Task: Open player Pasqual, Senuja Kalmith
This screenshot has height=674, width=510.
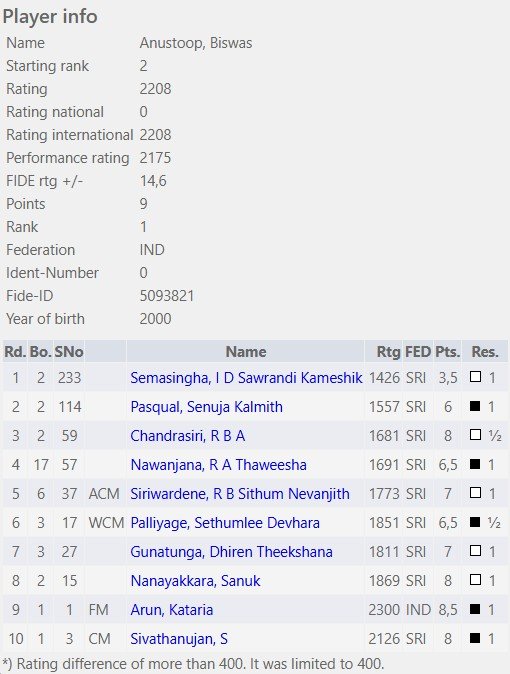Action: 206,407
